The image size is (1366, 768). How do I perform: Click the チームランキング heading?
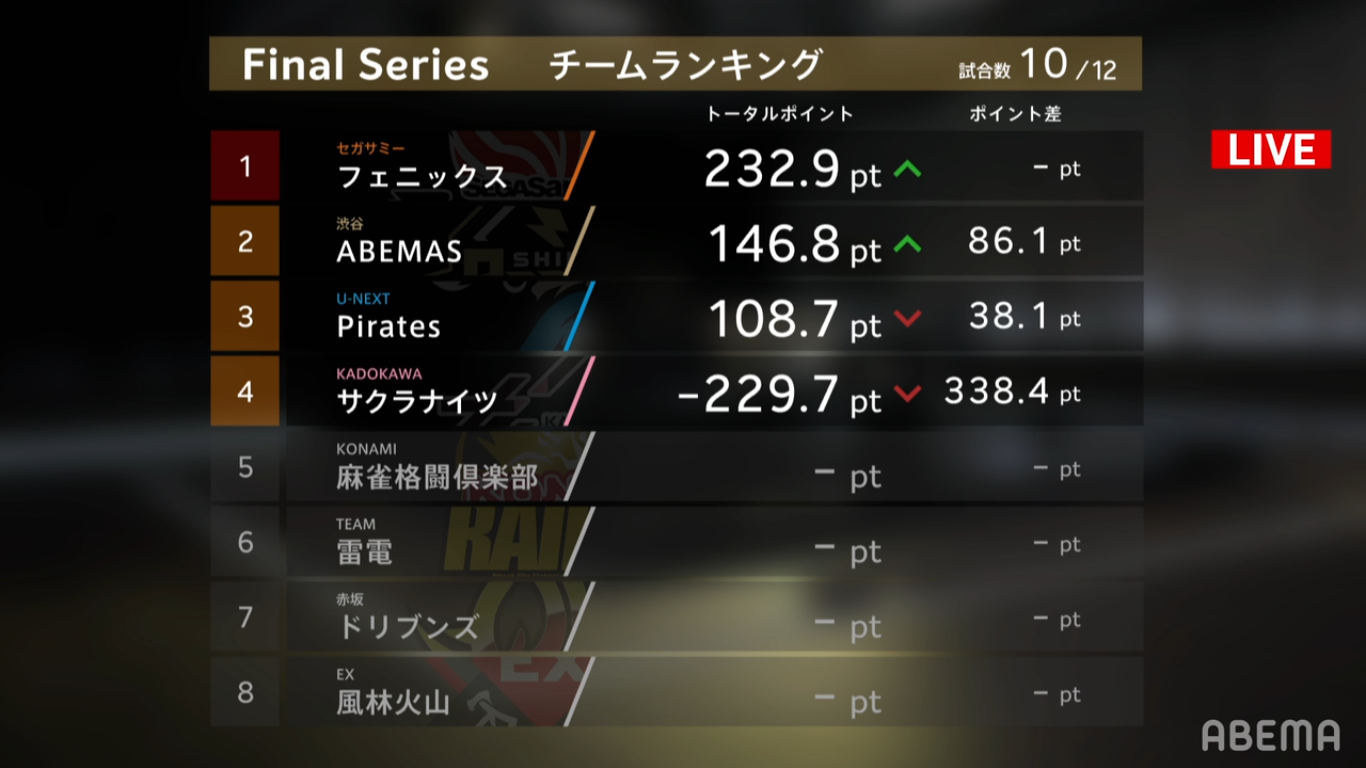pyautogui.click(x=685, y=65)
